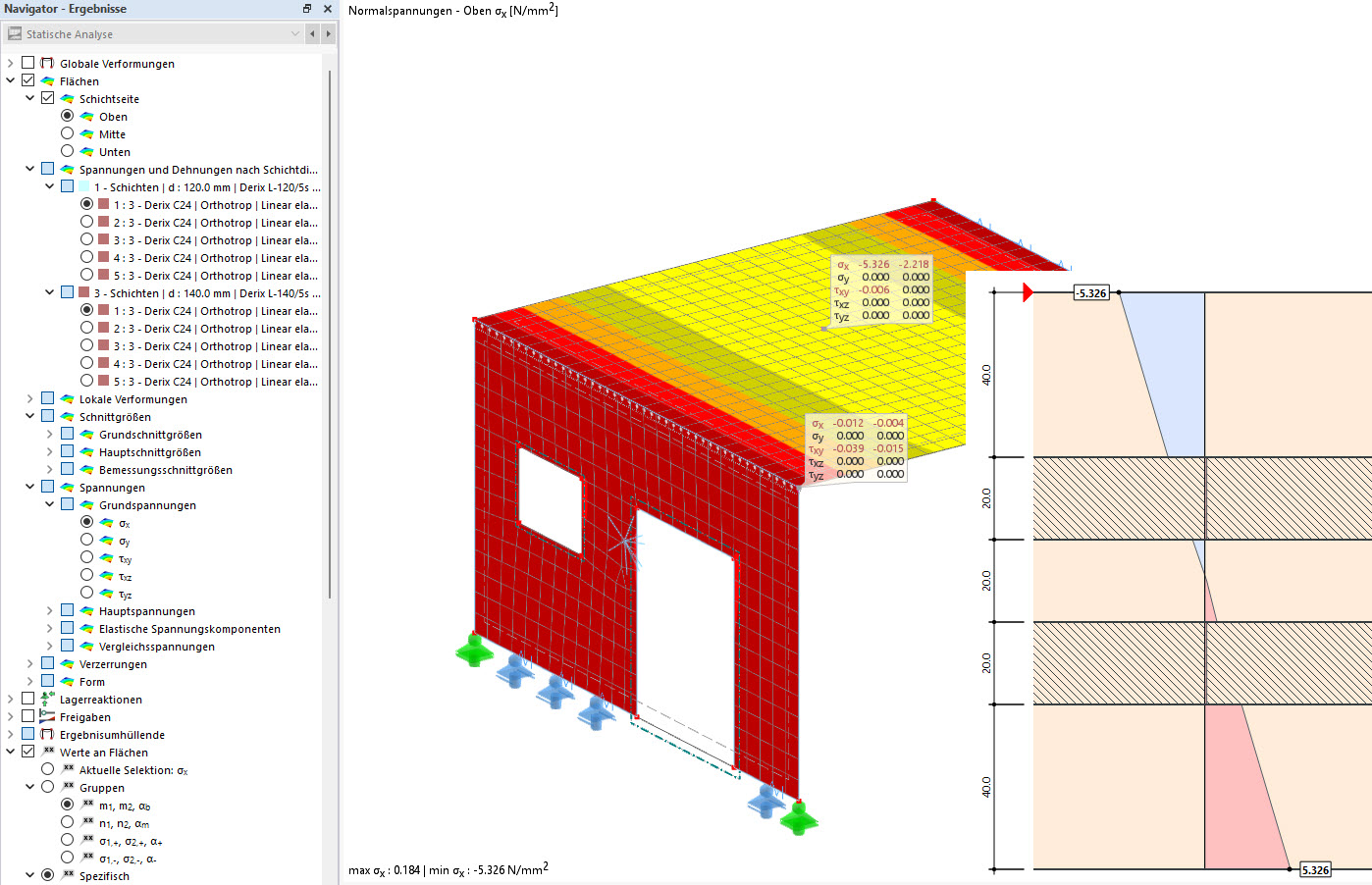Viewport: 1372px width, 885px height.
Task: Click color swatch of 1 - Schichten 120.0 mm
Action: tap(83, 186)
